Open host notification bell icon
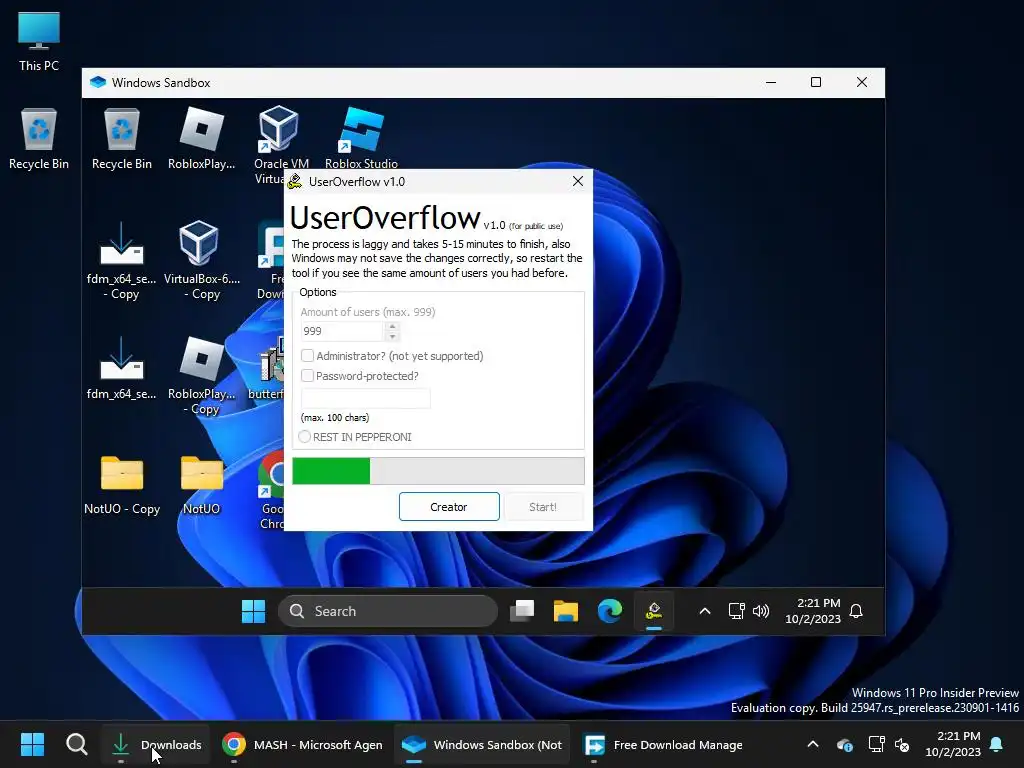Viewport: 1024px width, 768px height. [997, 744]
